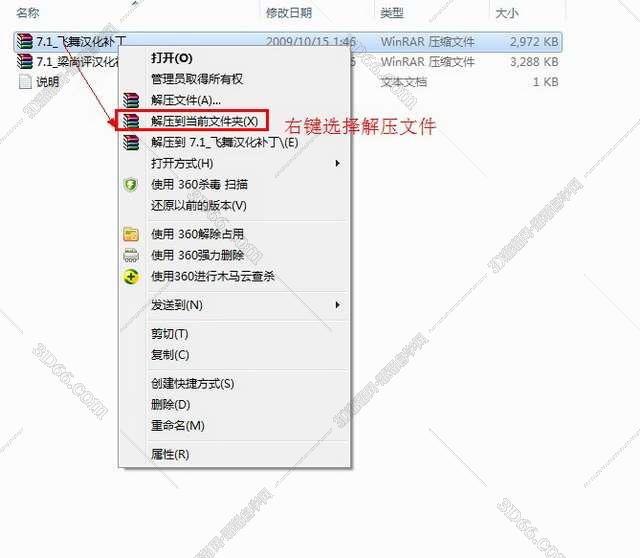
Task: Click the 360解除占用 folder icon
Action: click(x=131, y=234)
